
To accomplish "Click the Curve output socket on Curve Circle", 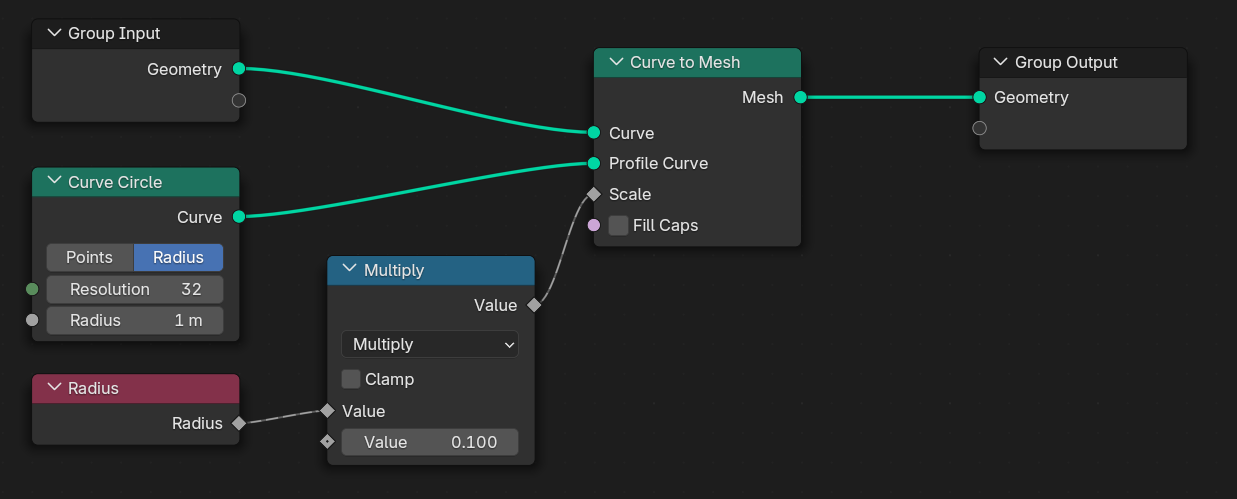I will 239,217.
